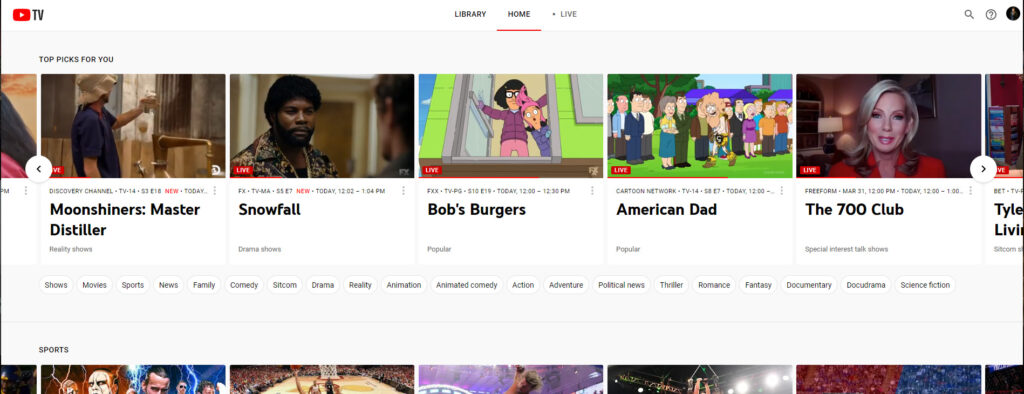Filter by Romance chip
1024x394 pixels.
click(714, 285)
